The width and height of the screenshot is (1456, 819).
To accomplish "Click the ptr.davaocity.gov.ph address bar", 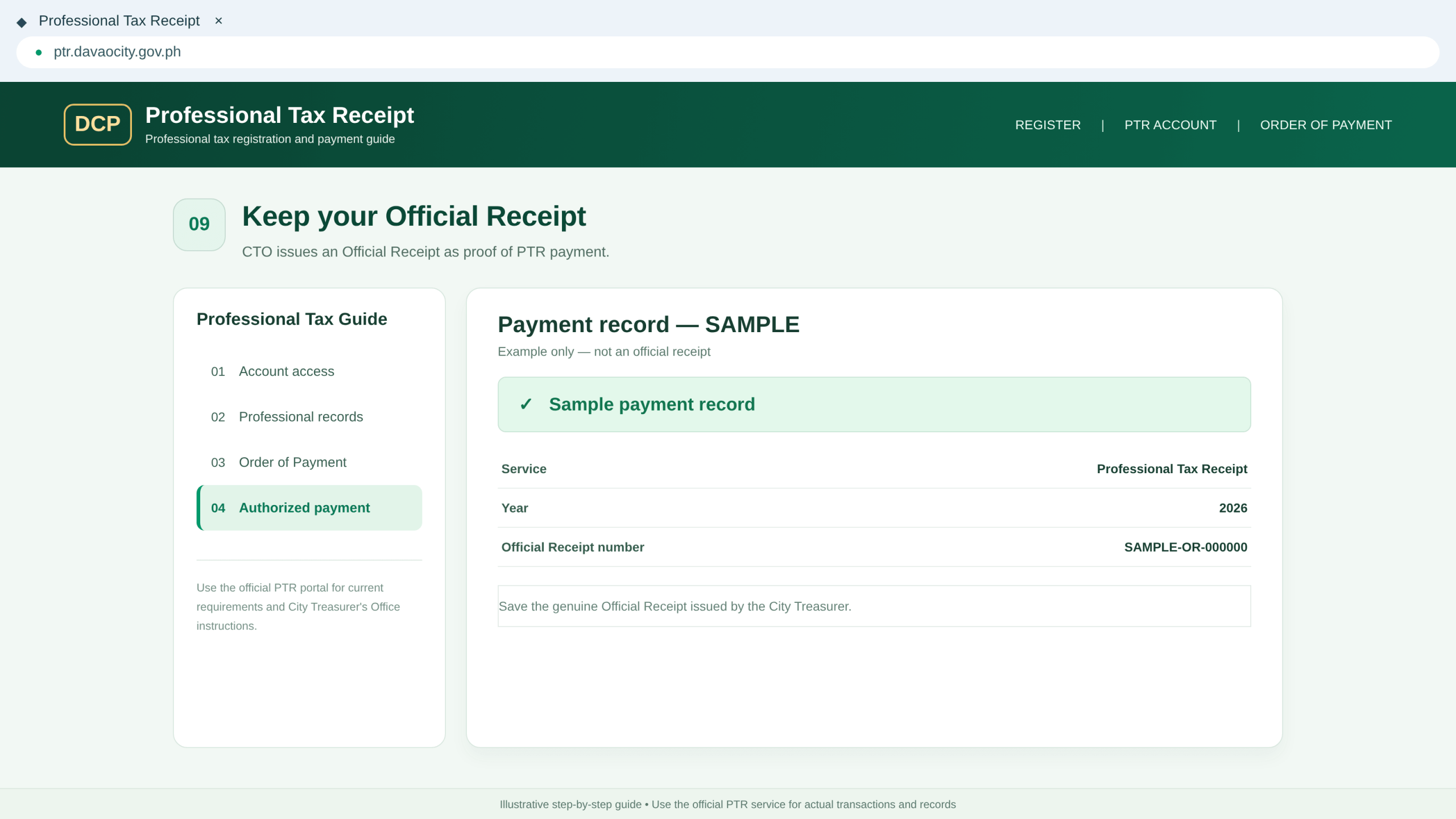I will [x=728, y=52].
